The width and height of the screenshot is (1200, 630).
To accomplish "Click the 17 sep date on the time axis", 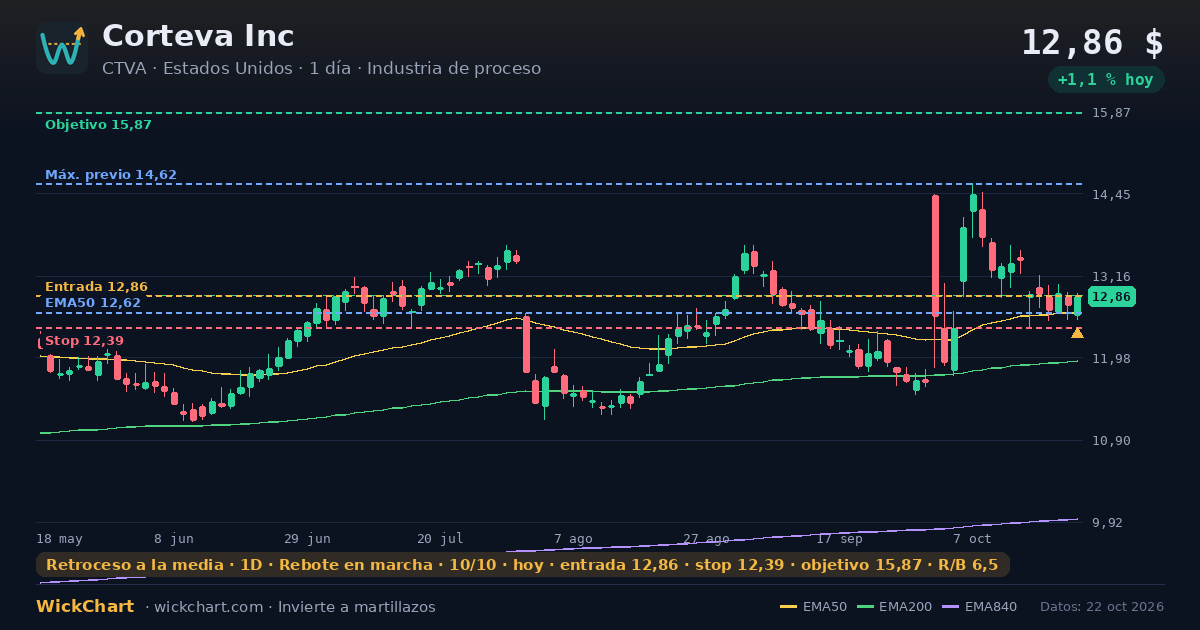I will tap(839, 538).
